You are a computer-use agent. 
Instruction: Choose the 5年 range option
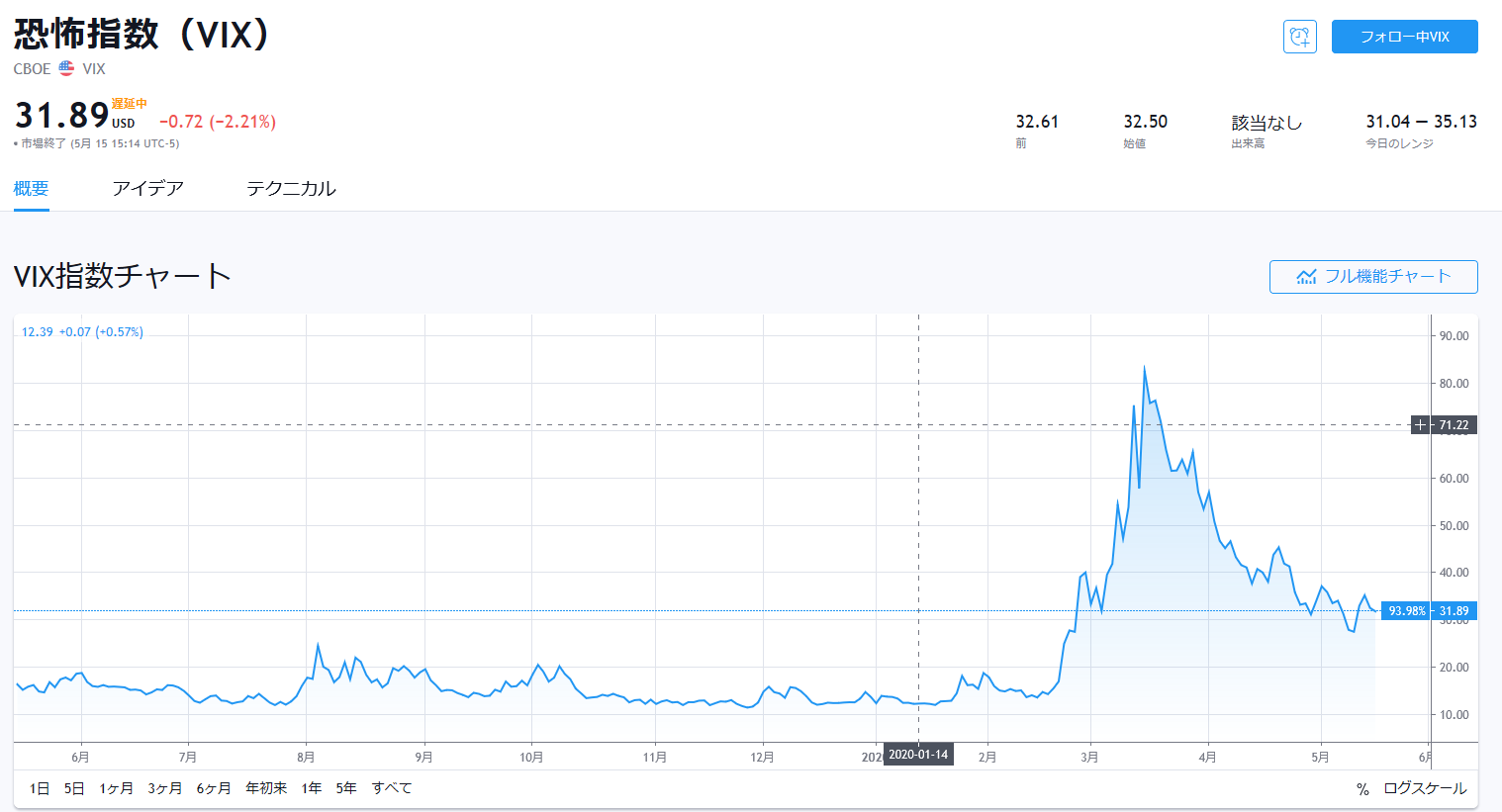[x=346, y=788]
